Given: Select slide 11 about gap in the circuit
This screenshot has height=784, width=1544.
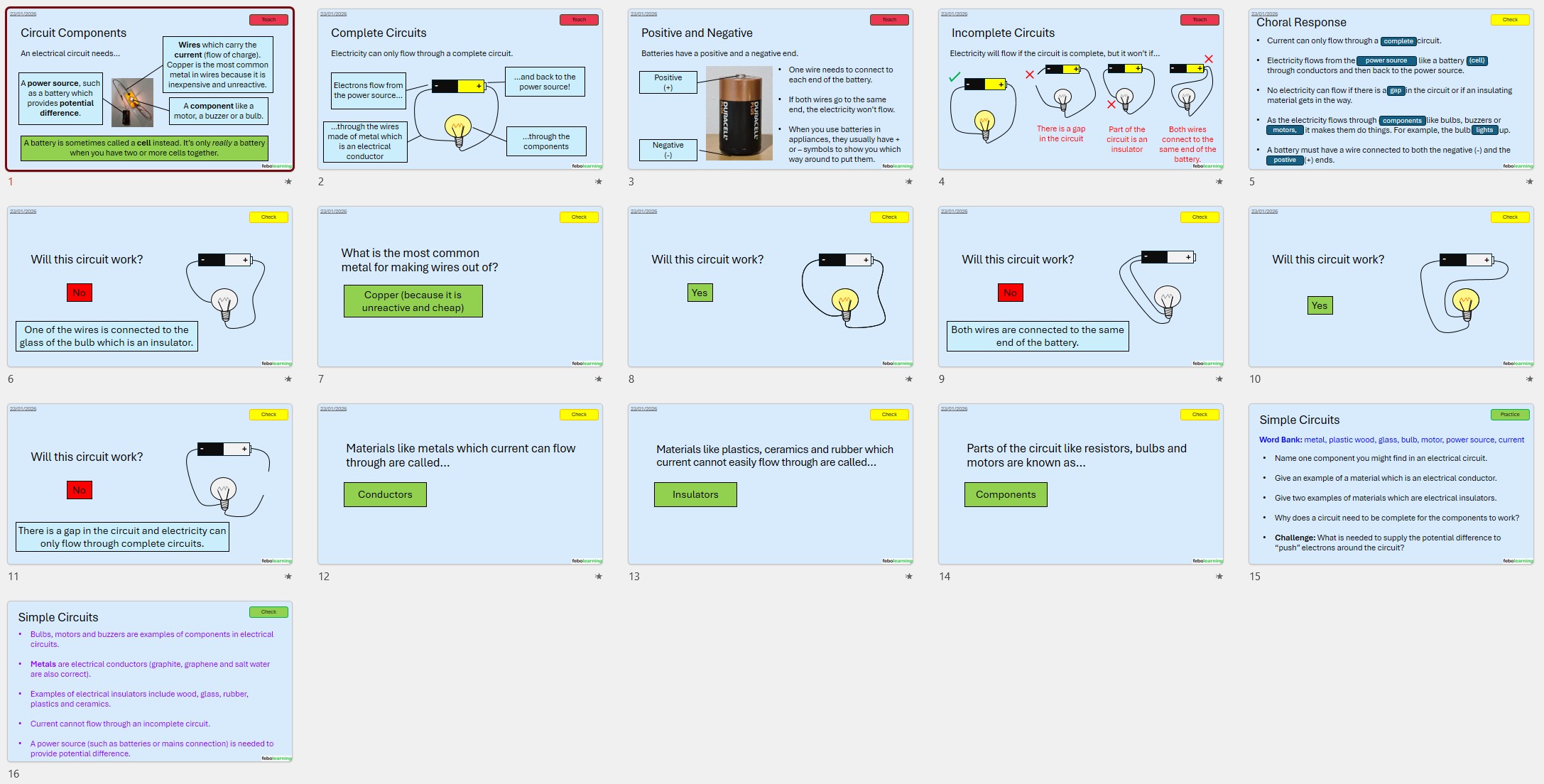Looking at the screenshot, I should click(x=150, y=484).
